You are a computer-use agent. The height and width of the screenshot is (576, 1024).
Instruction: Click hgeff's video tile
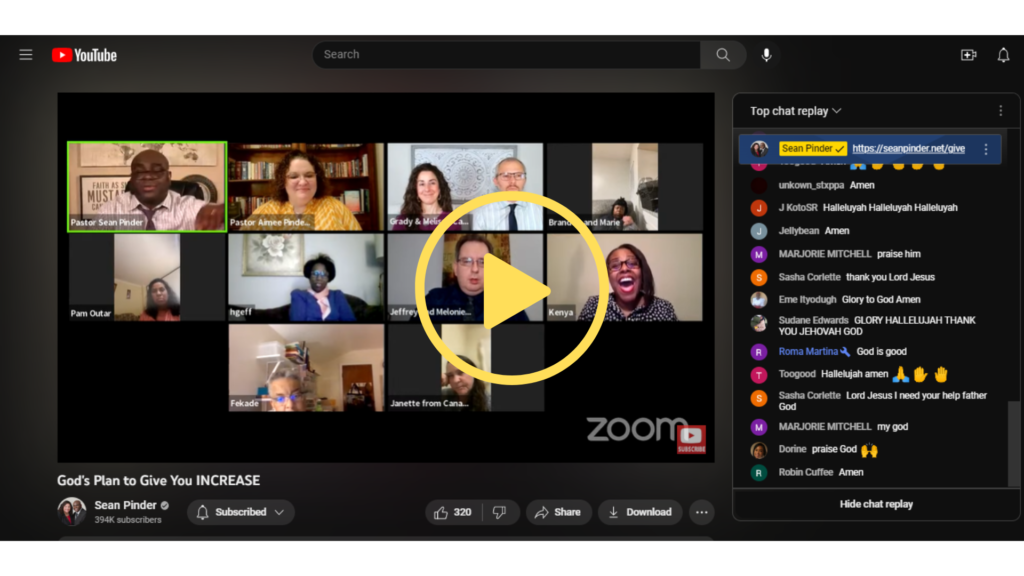(x=306, y=278)
